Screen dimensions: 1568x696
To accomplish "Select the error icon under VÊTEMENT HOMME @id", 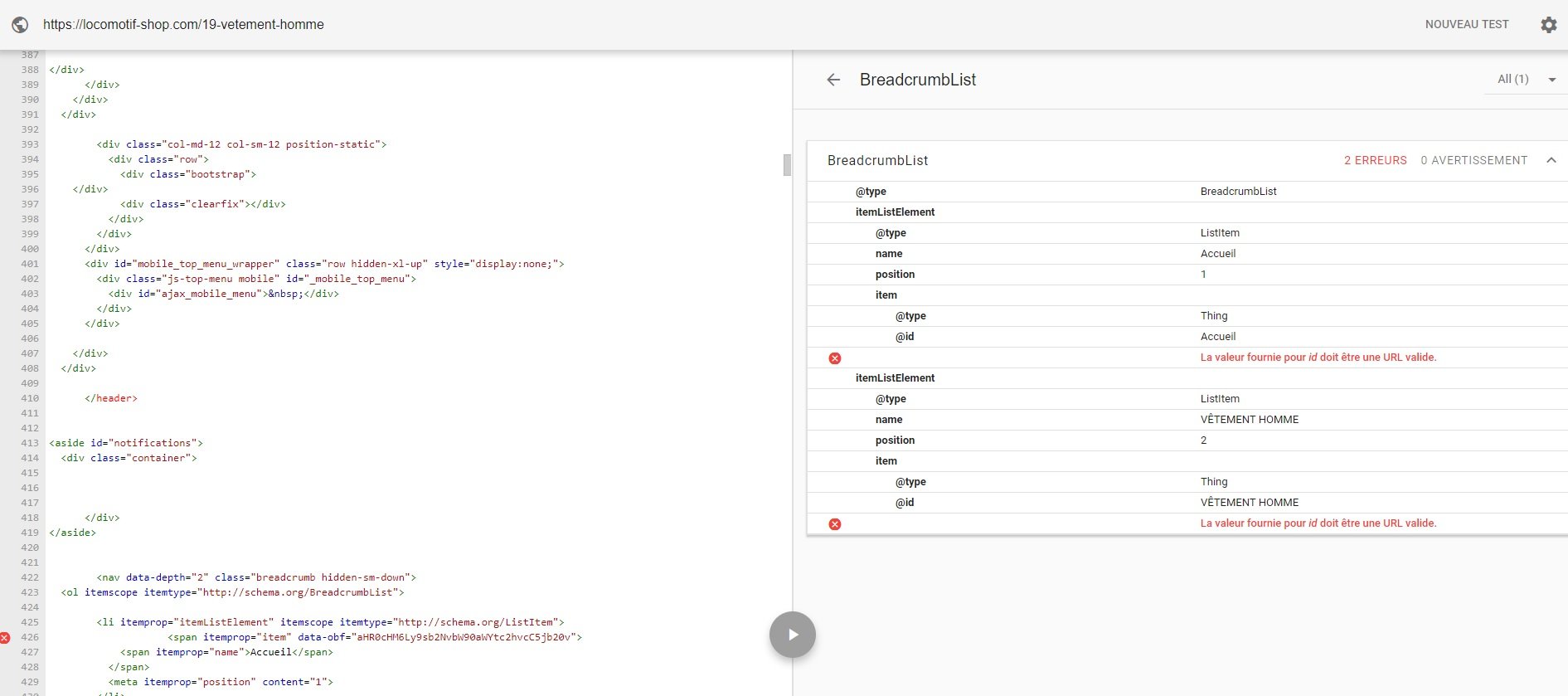I will (x=835, y=524).
